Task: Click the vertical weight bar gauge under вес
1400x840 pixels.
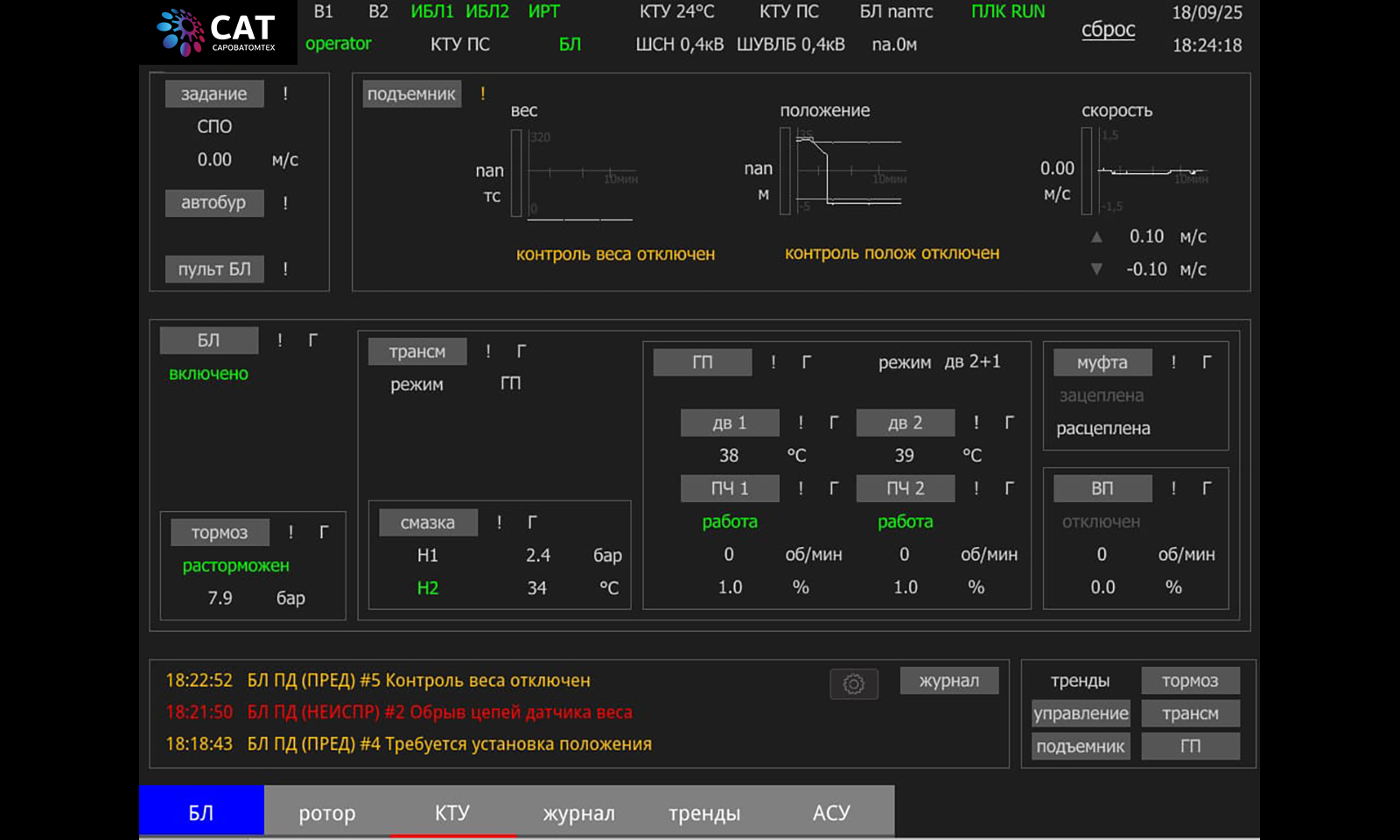Action: (516, 172)
